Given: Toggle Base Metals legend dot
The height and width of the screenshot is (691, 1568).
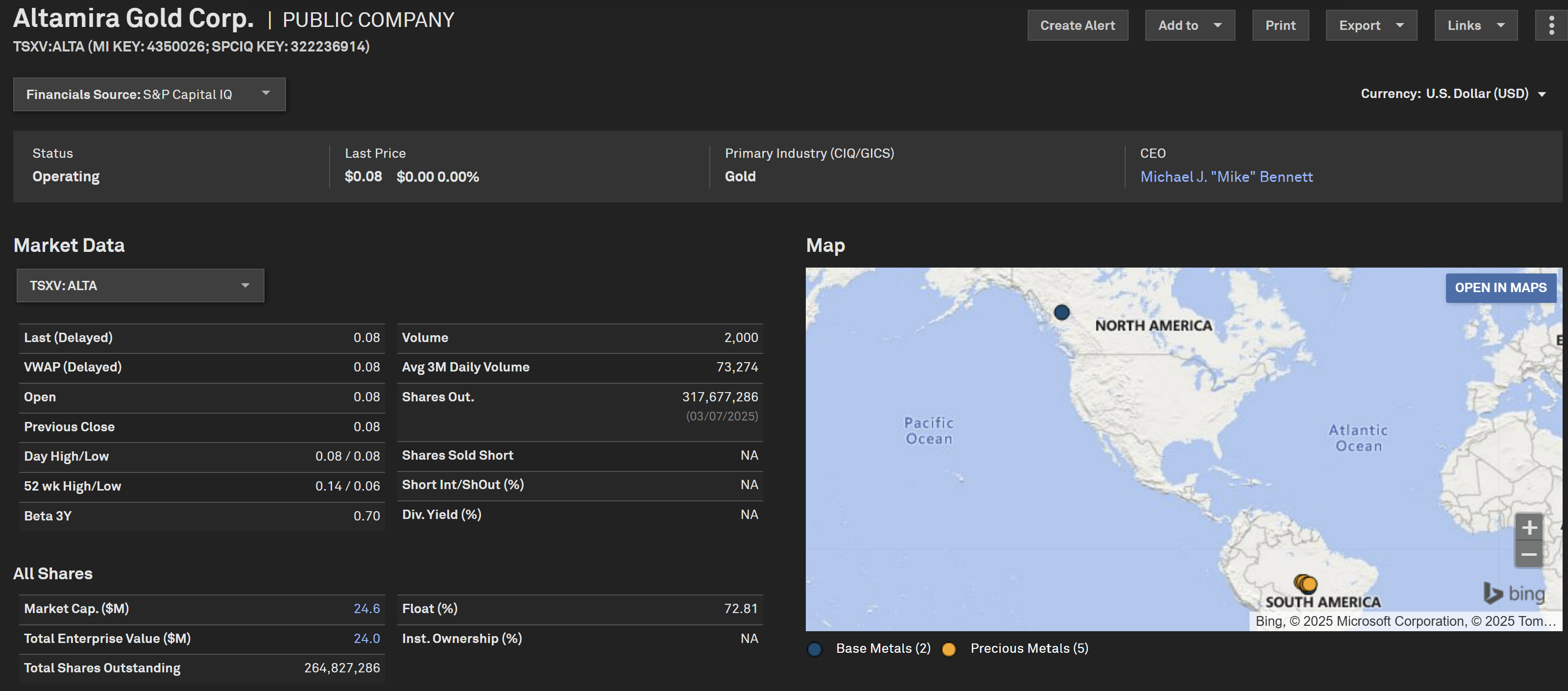Looking at the screenshot, I should pyautogui.click(x=815, y=649).
